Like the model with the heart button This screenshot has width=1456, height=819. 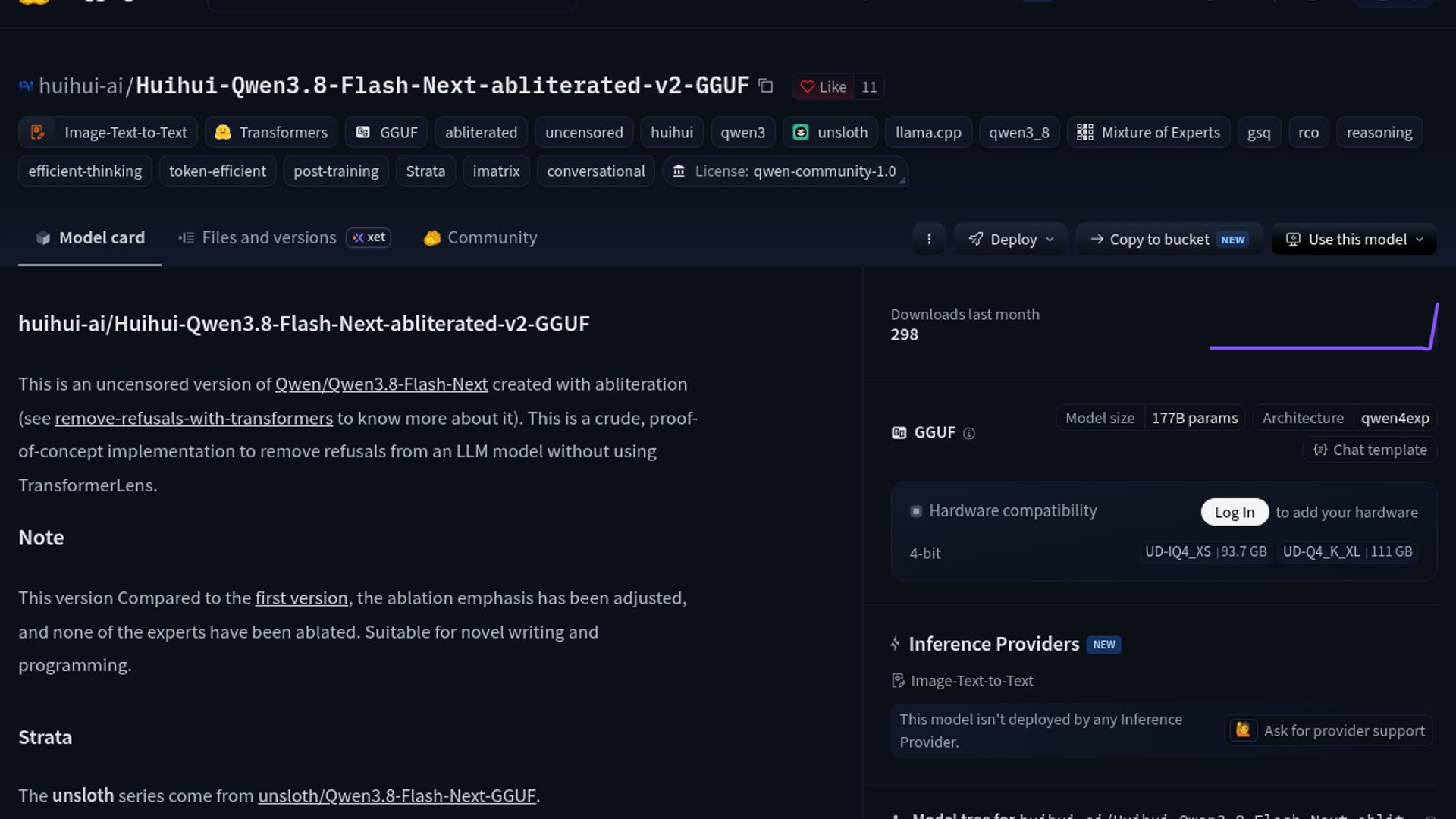tap(824, 86)
